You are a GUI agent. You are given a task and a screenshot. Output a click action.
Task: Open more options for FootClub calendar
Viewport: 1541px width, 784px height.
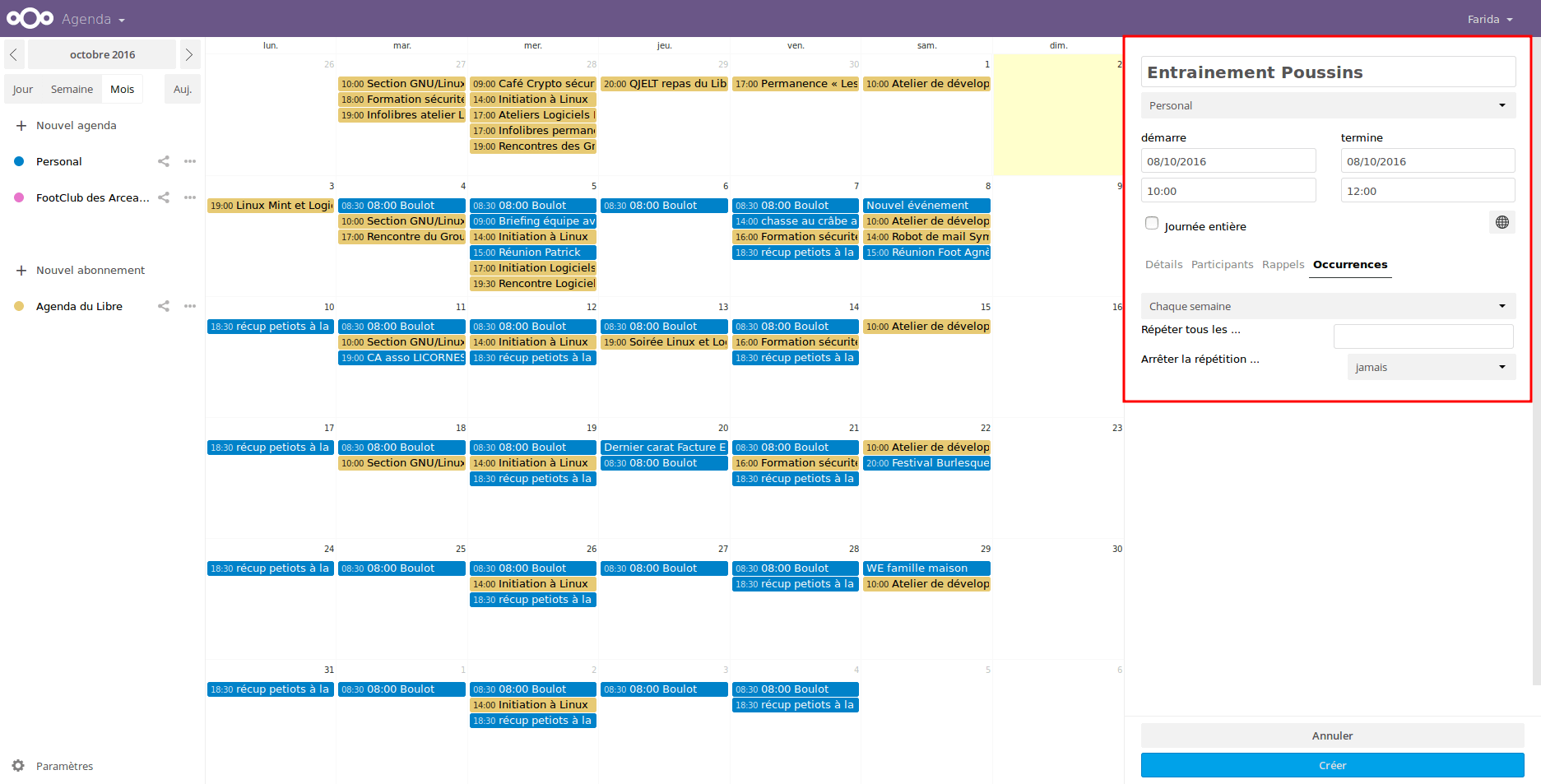click(190, 197)
